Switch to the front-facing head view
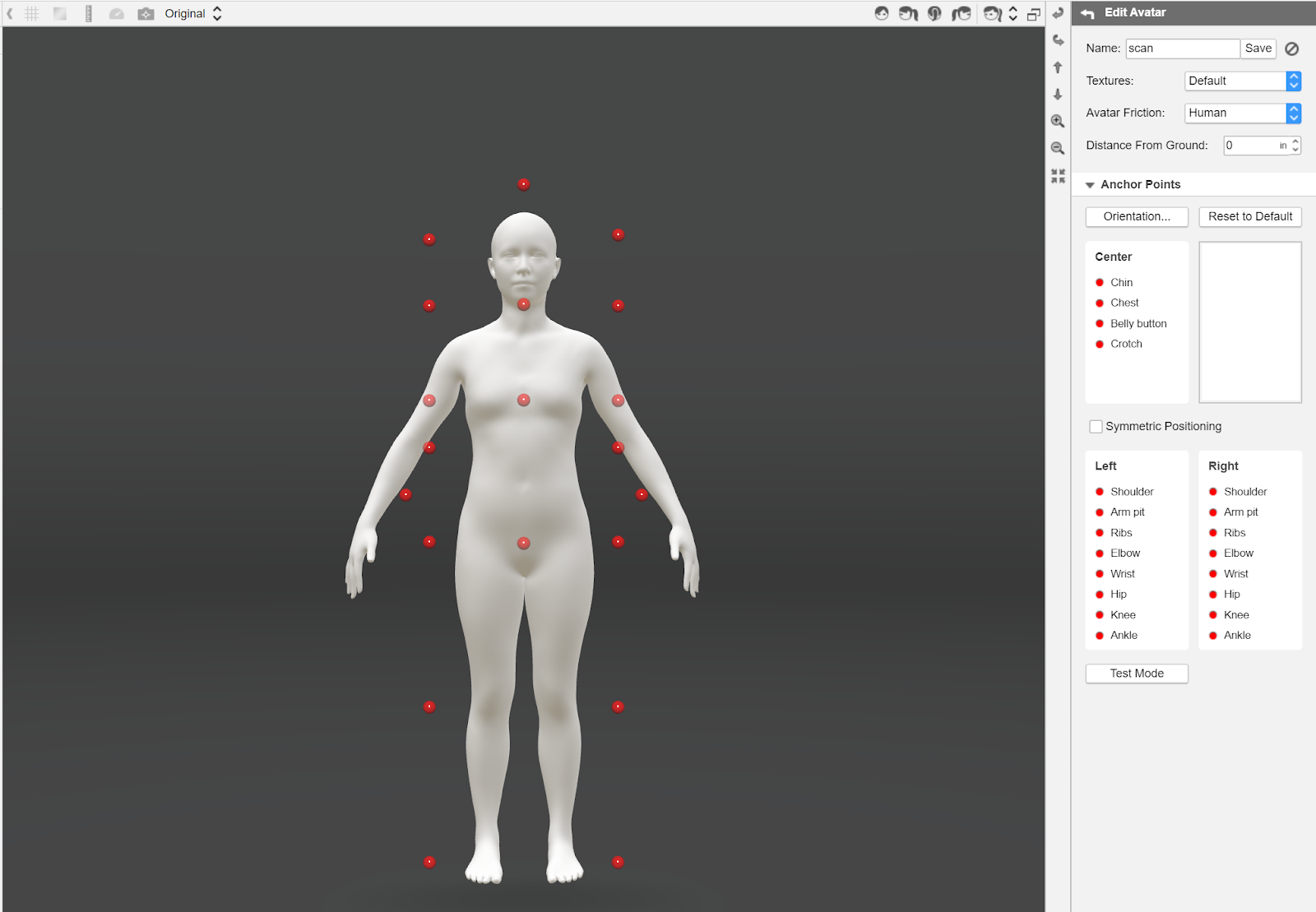The image size is (1316, 912). [x=882, y=13]
